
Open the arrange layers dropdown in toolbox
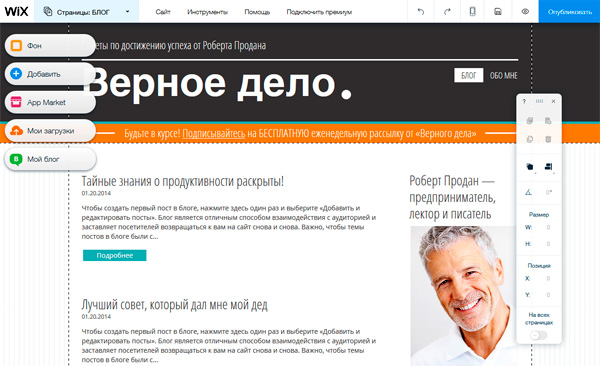pos(530,167)
